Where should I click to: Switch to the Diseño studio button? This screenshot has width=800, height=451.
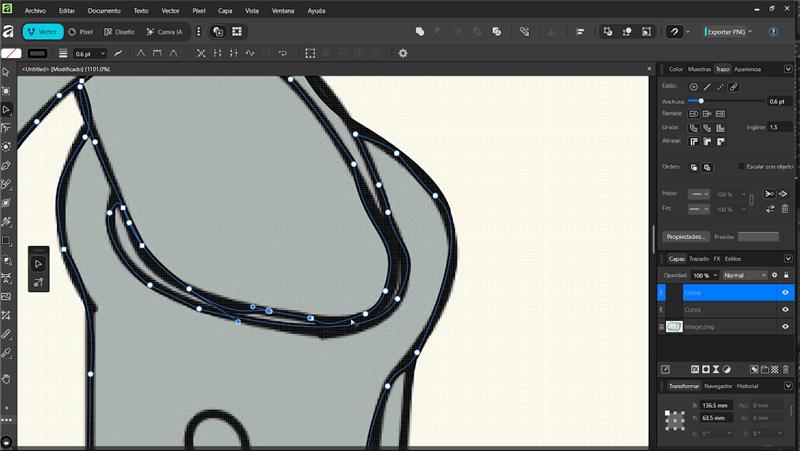119,32
